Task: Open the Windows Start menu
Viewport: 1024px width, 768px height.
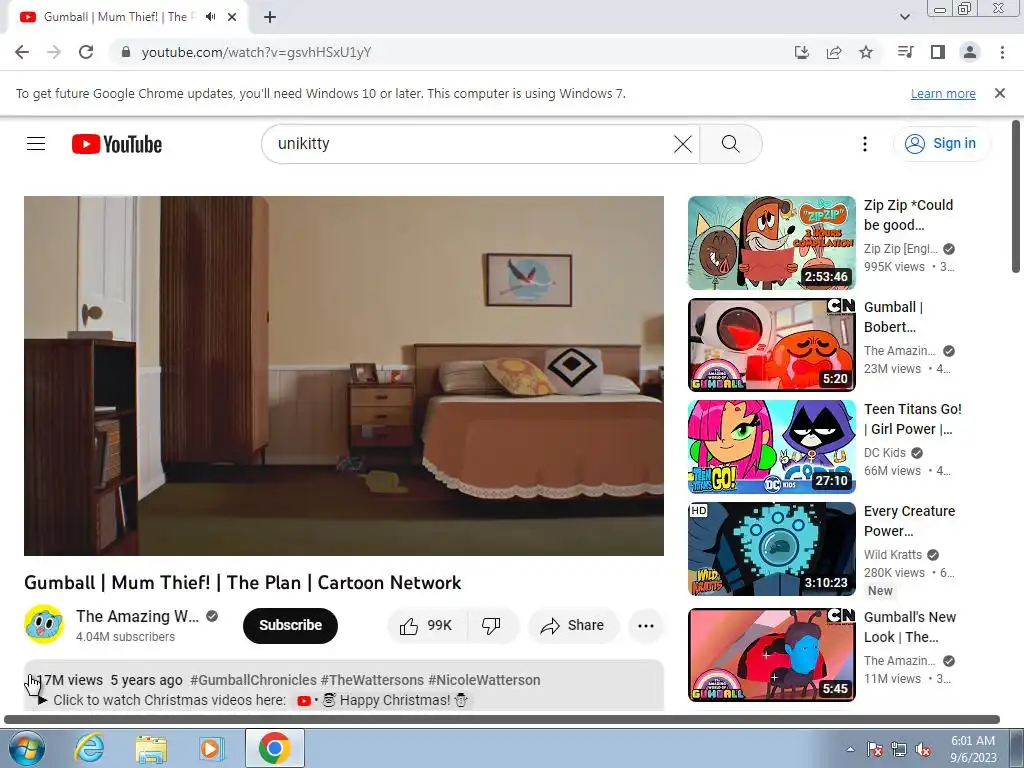Action: click(x=27, y=748)
